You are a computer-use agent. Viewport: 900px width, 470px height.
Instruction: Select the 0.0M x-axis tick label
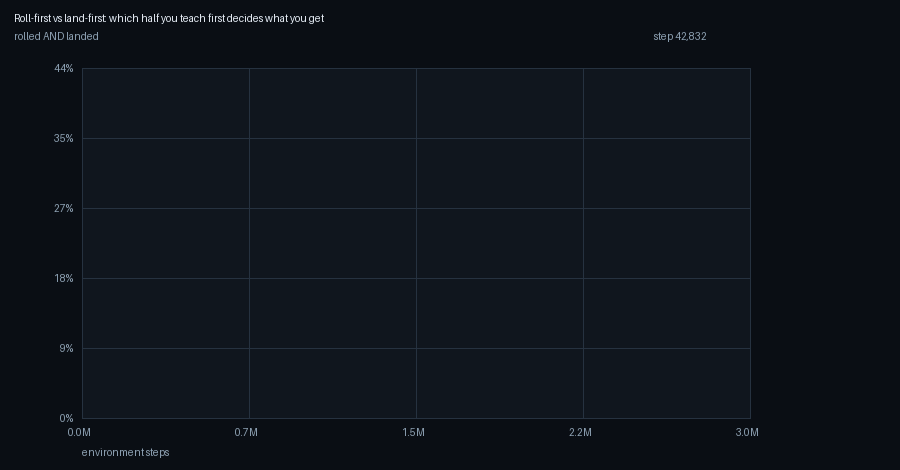[x=79, y=432]
